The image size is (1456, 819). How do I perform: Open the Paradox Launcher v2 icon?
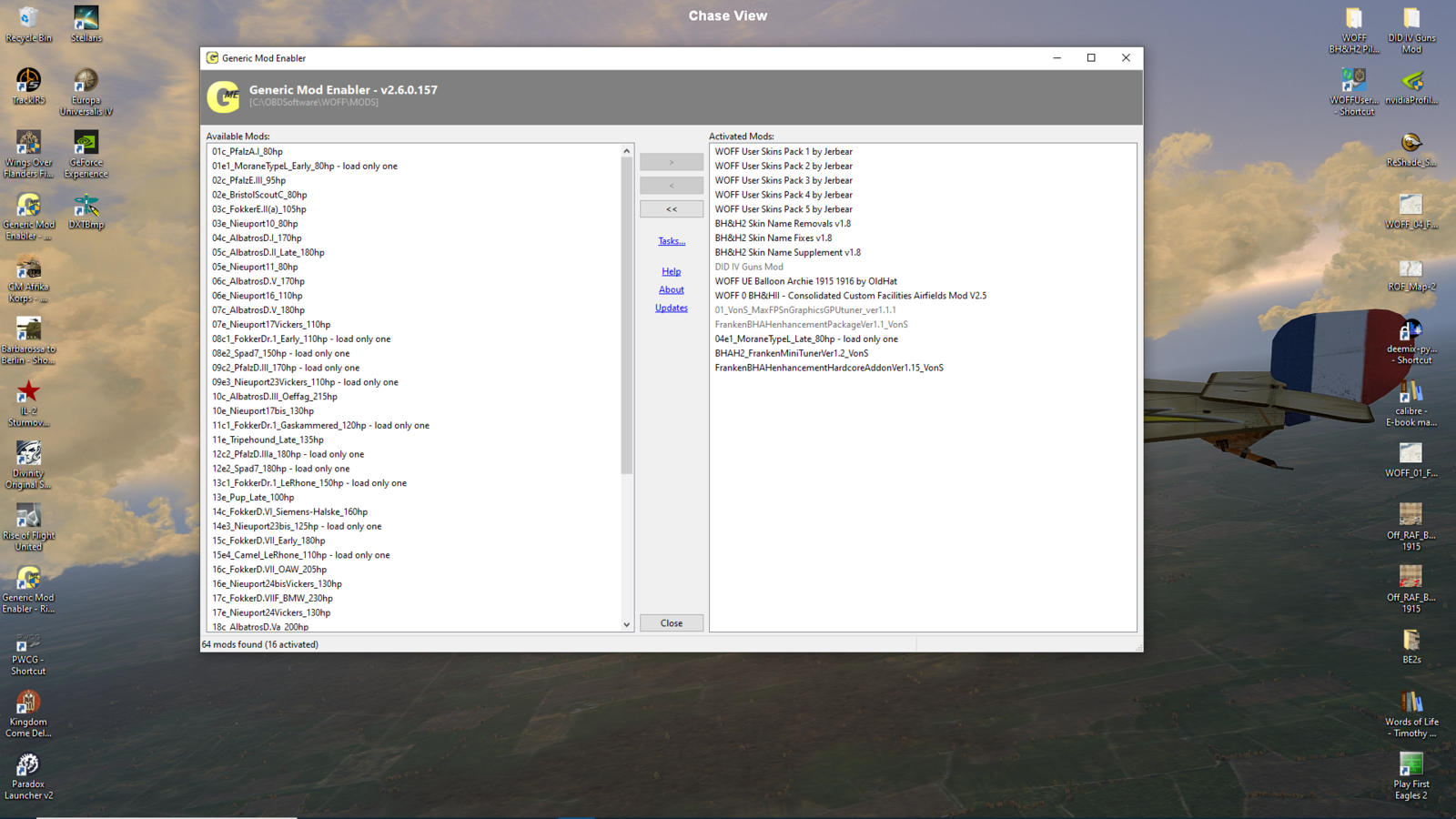coord(28,775)
